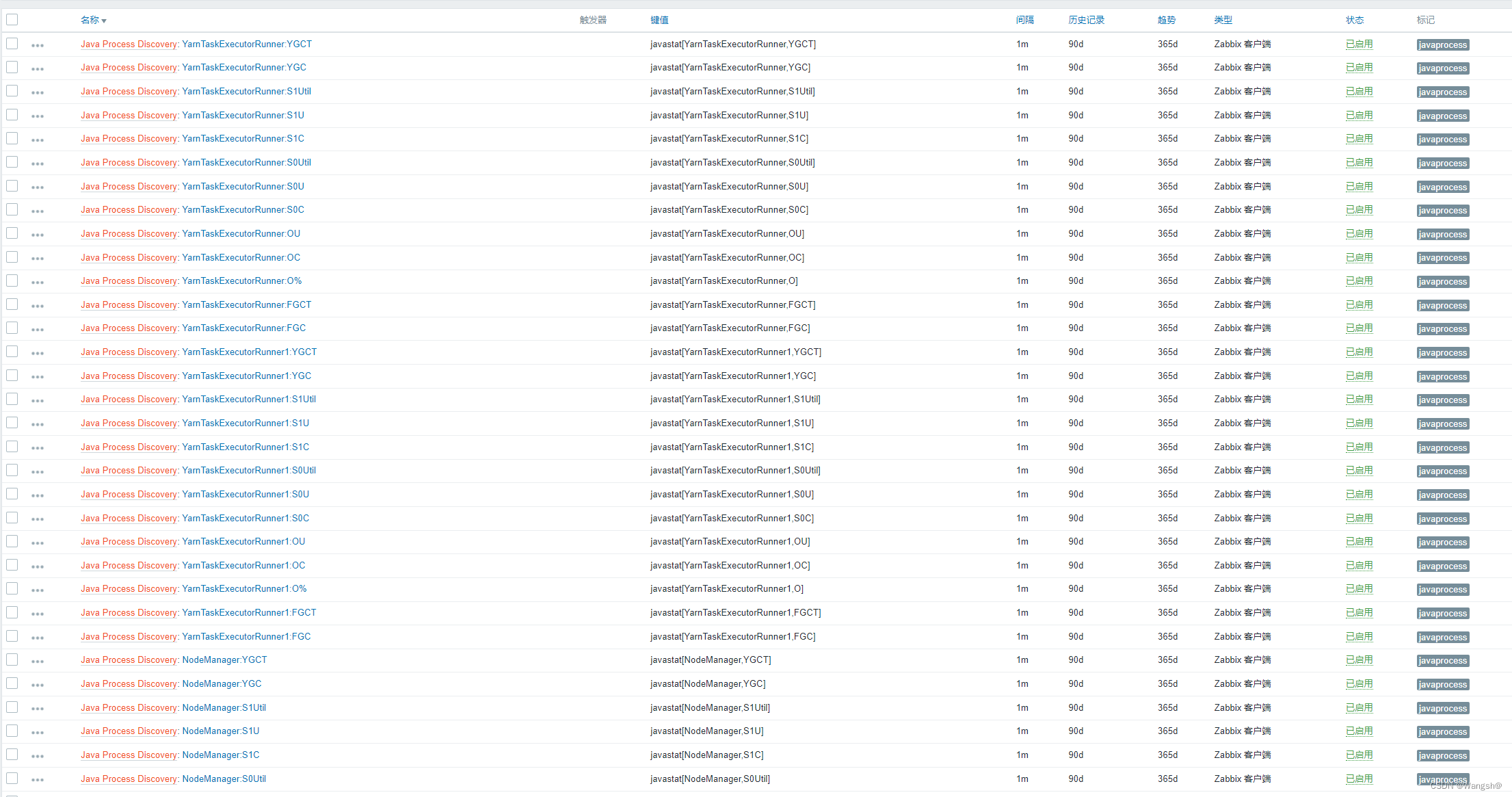Image resolution: width=1512 pixels, height=797 pixels.
Task: Sort the list by 键值 column
Action: tap(659, 21)
